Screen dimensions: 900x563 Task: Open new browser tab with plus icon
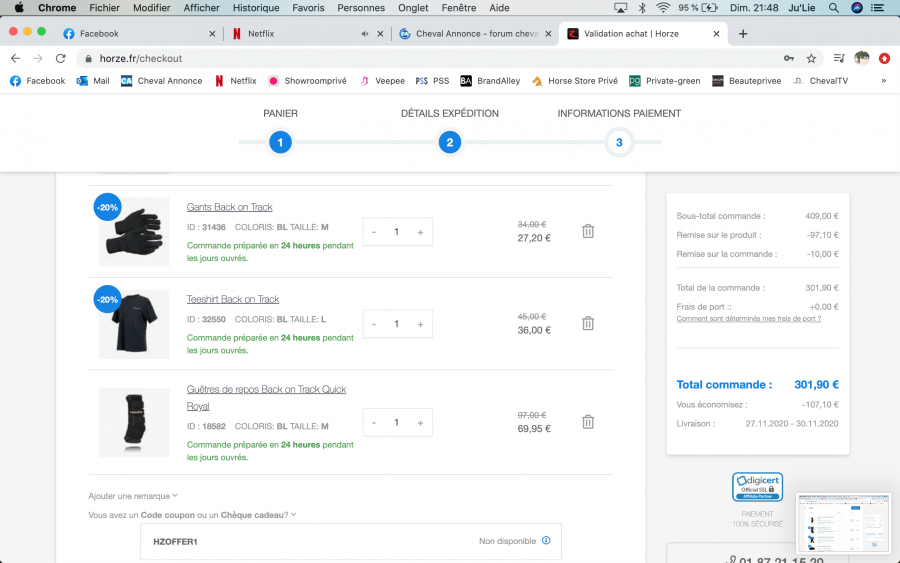(743, 33)
